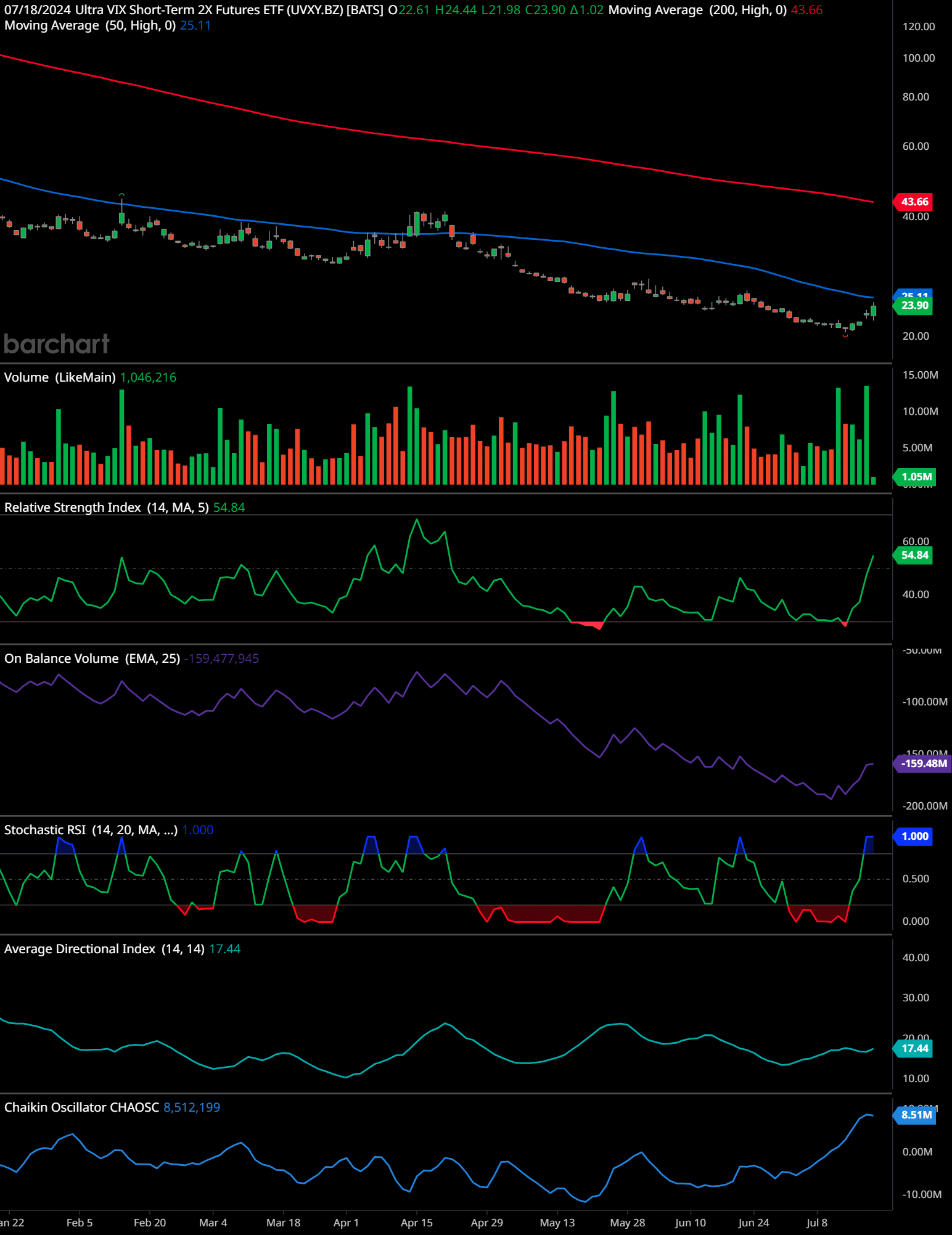Click the 120.00 price axis label
952x1235 pixels.
(919, 27)
